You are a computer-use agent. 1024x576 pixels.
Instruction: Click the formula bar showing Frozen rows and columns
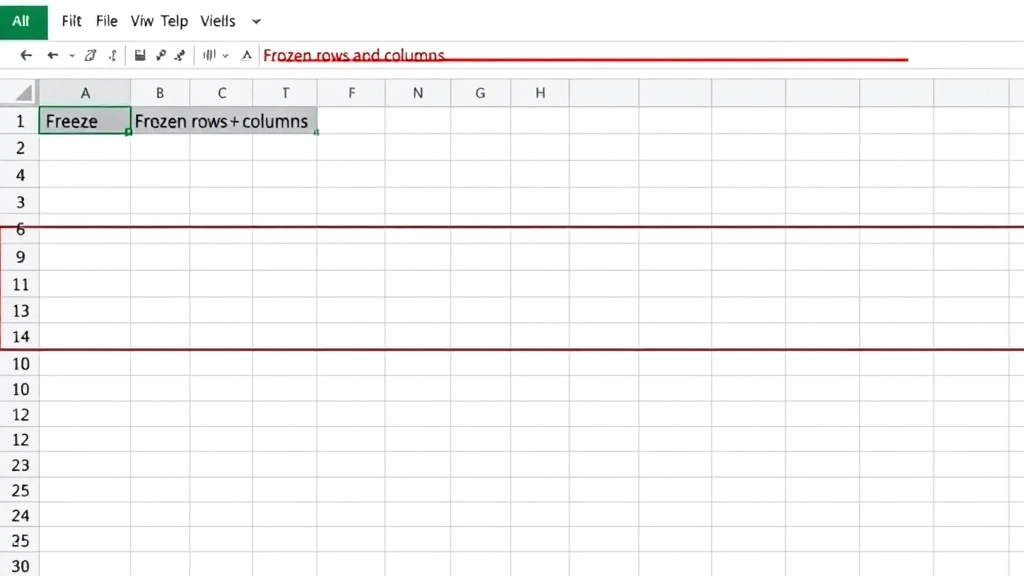click(580, 56)
